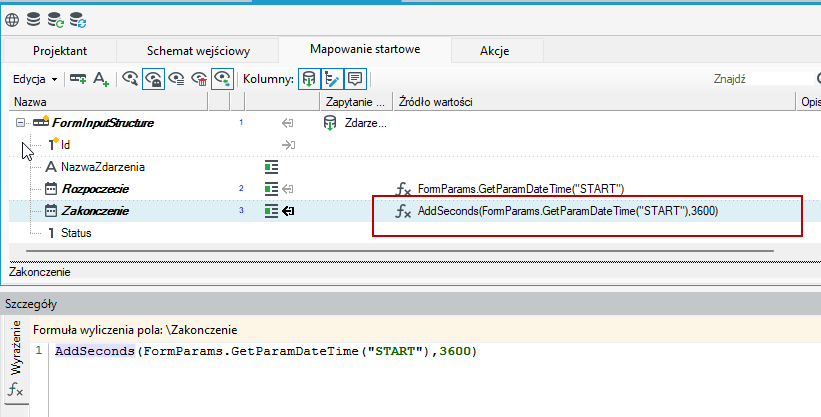
Task: Click the add text field 'A+' icon
Action: 101,79
